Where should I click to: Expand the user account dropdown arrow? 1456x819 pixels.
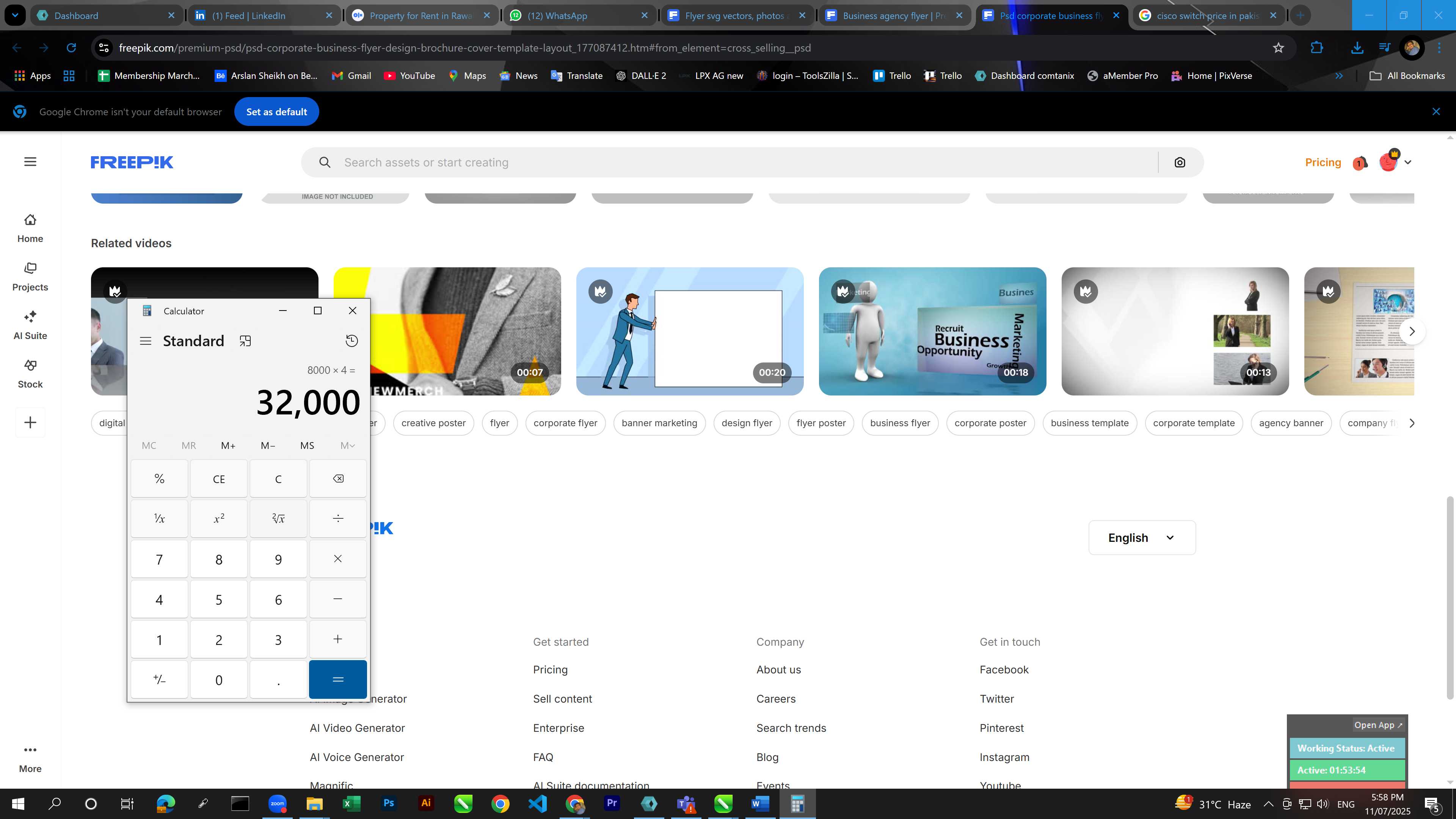click(1408, 162)
